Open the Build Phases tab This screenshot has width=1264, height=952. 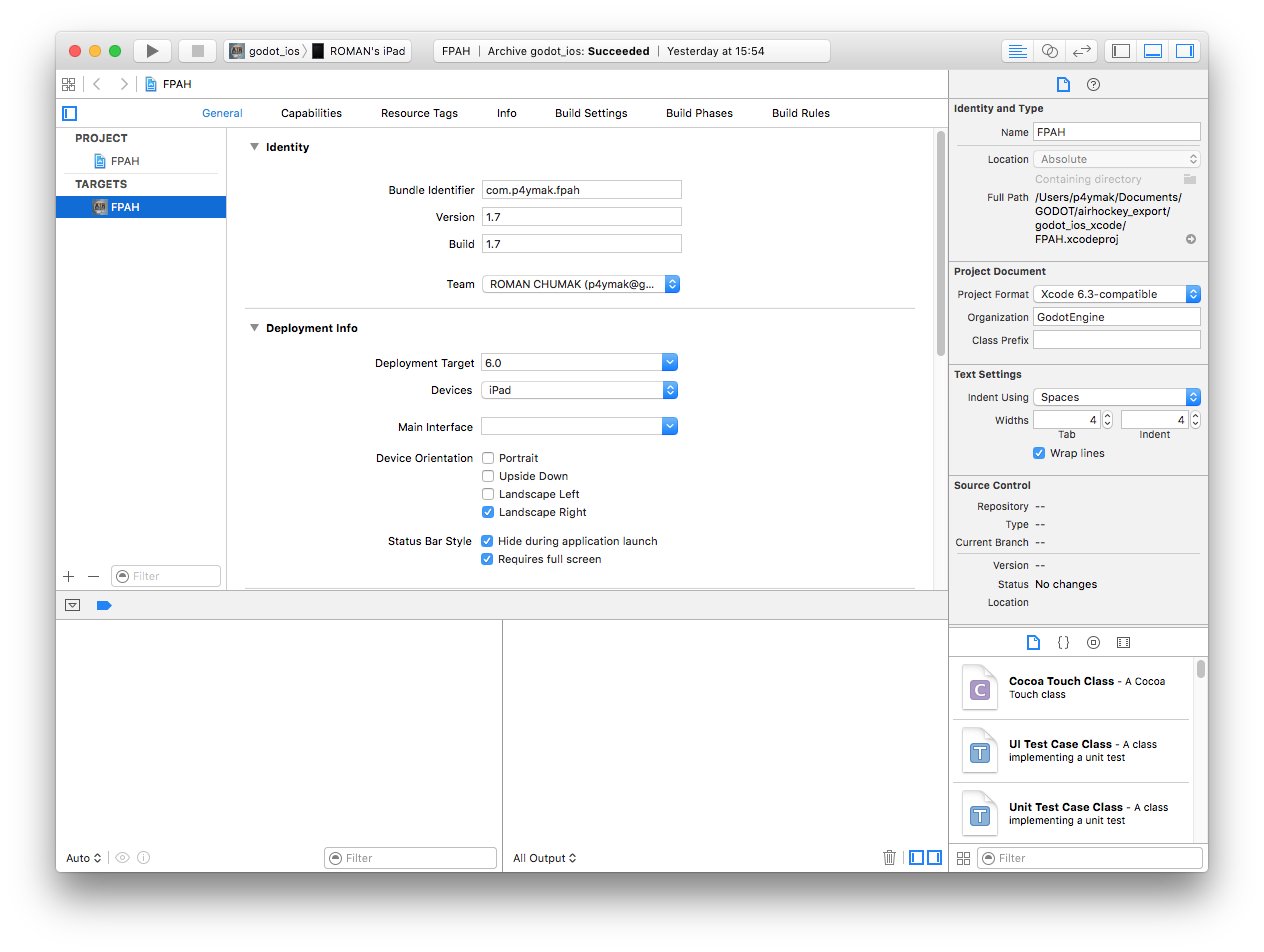(x=699, y=113)
